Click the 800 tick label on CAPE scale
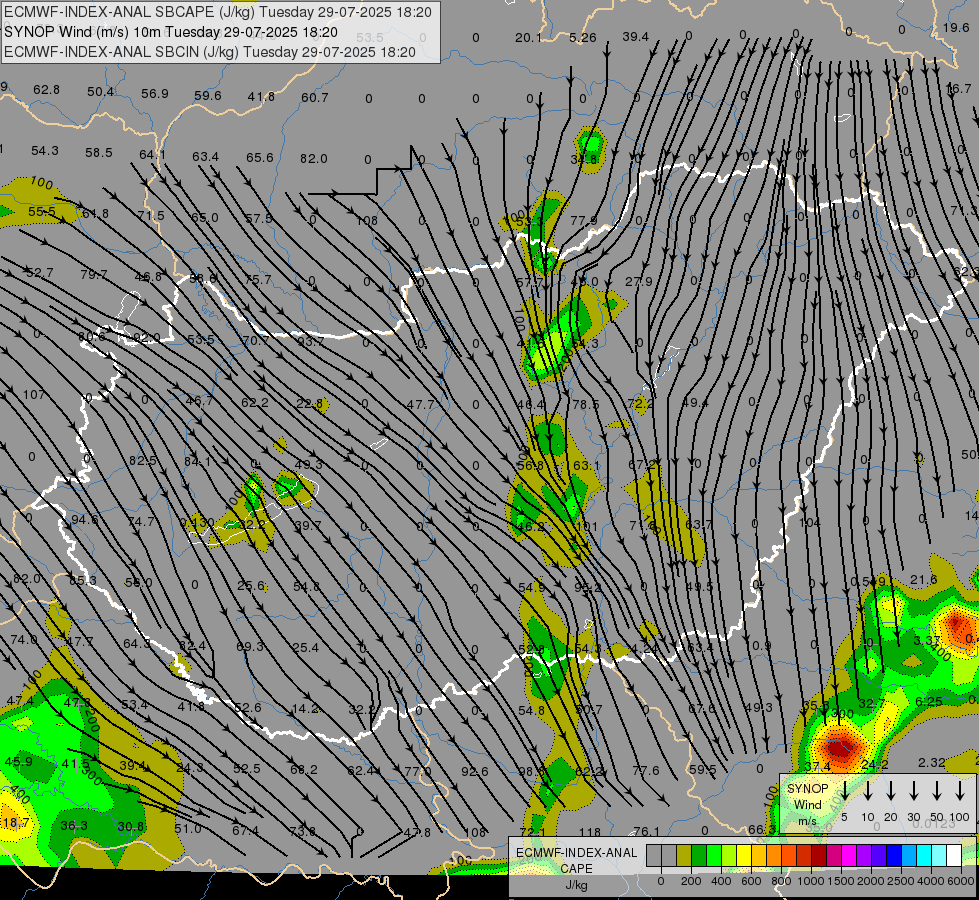This screenshot has width=979, height=900. (x=781, y=881)
